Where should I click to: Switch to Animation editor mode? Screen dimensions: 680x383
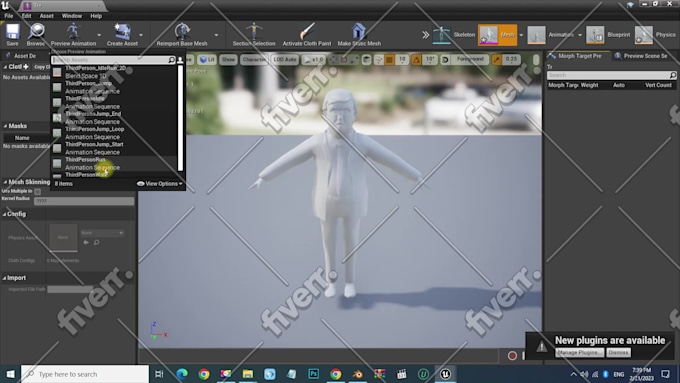551,35
